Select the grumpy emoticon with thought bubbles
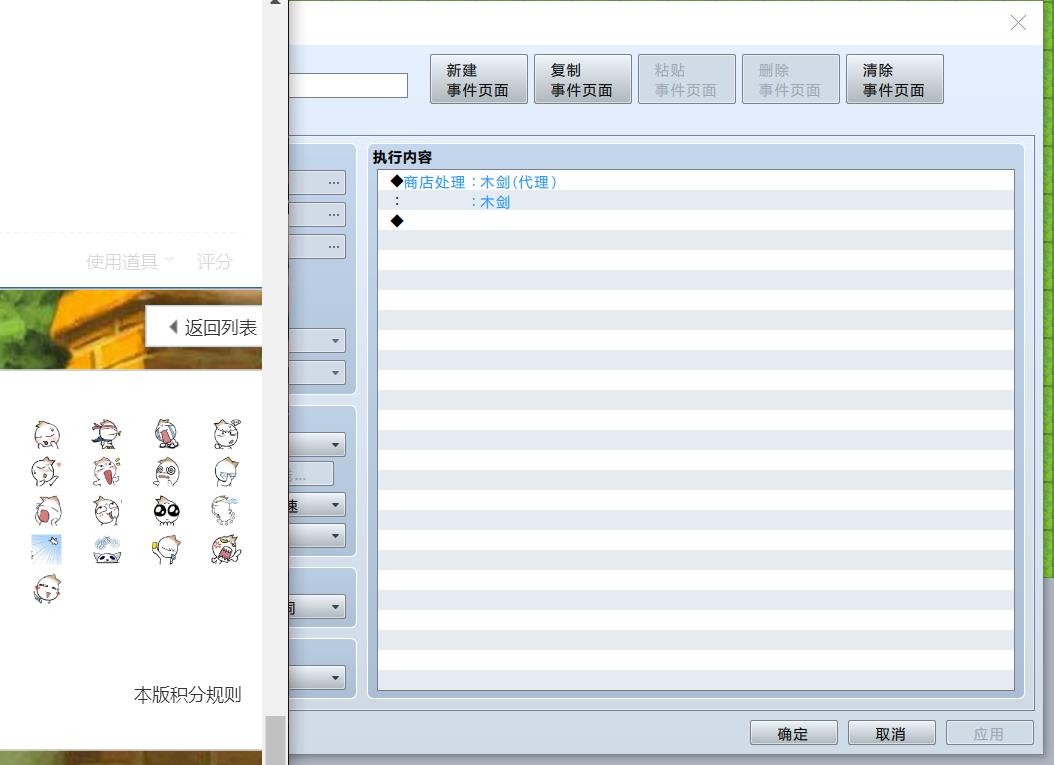The height and width of the screenshot is (765, 1054). point(227,434)
